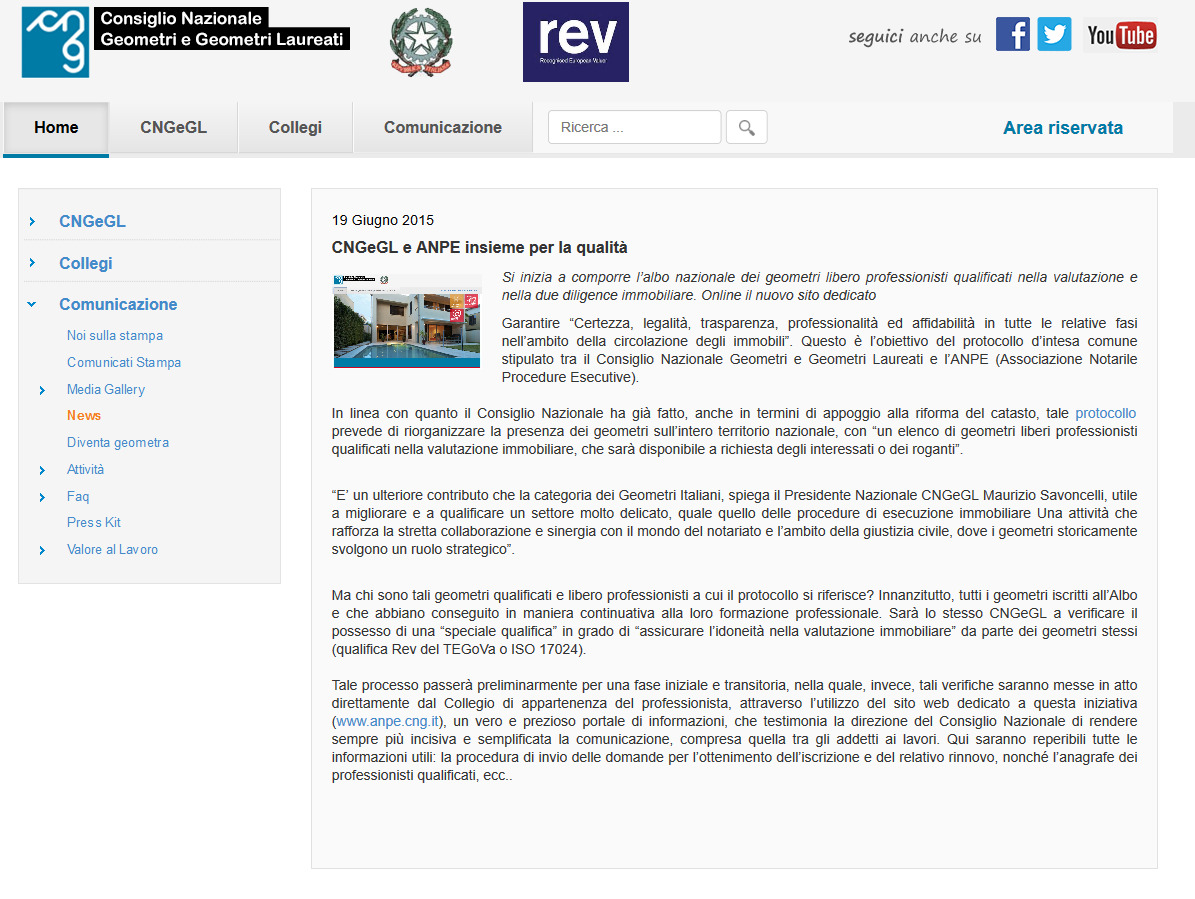The height and width of the screenshot is (899, 1195).
Task: Click the article title CNGeGL e ANPE insieme
Action: point(479,248)
